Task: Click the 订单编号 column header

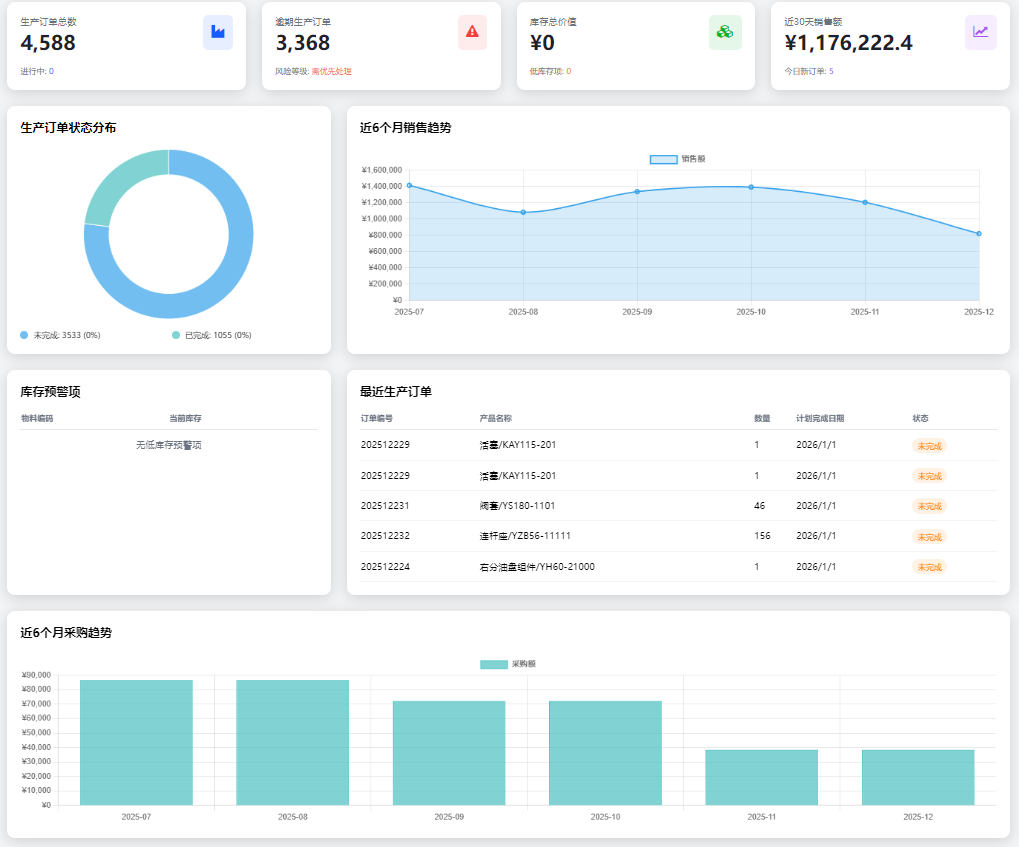Action: 377,418
